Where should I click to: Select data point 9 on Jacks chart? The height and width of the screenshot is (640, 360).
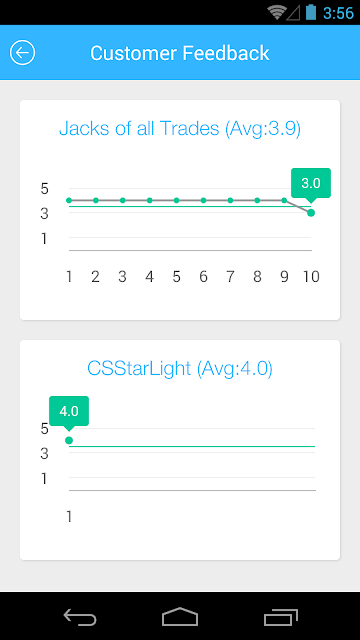click(284, 200)
